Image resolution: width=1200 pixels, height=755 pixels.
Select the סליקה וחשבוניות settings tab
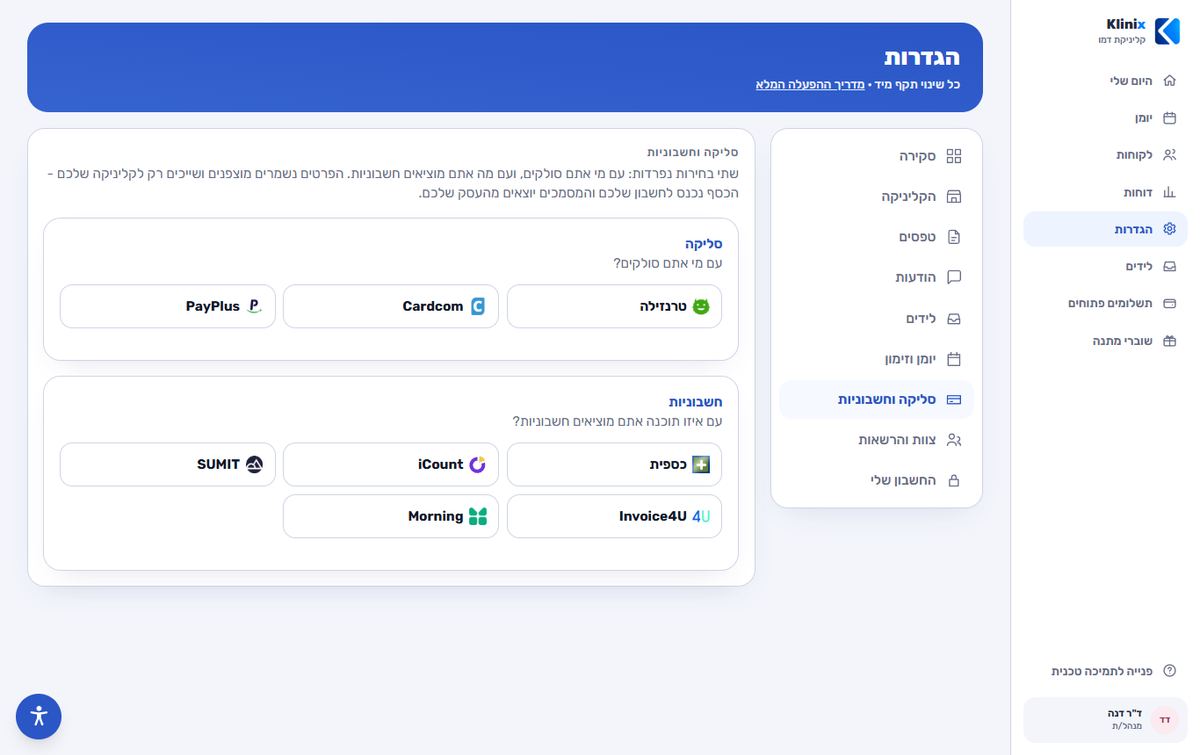876,399
